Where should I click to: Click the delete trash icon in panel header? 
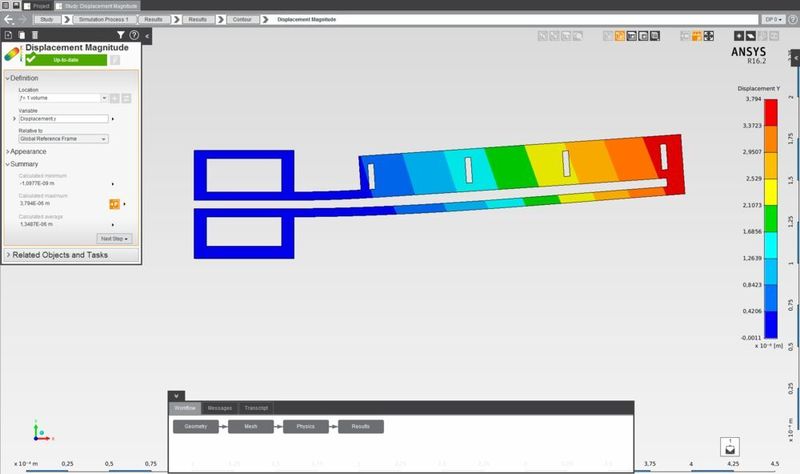pyautogui.click(x=35, y=35)
